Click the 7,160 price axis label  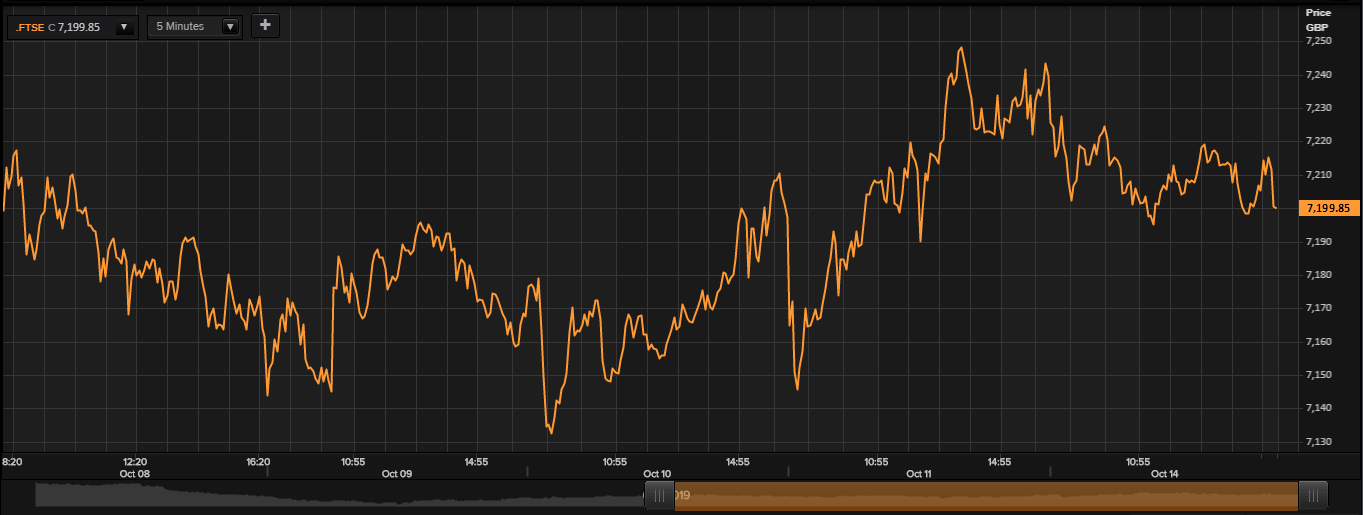click(1320, 341)
